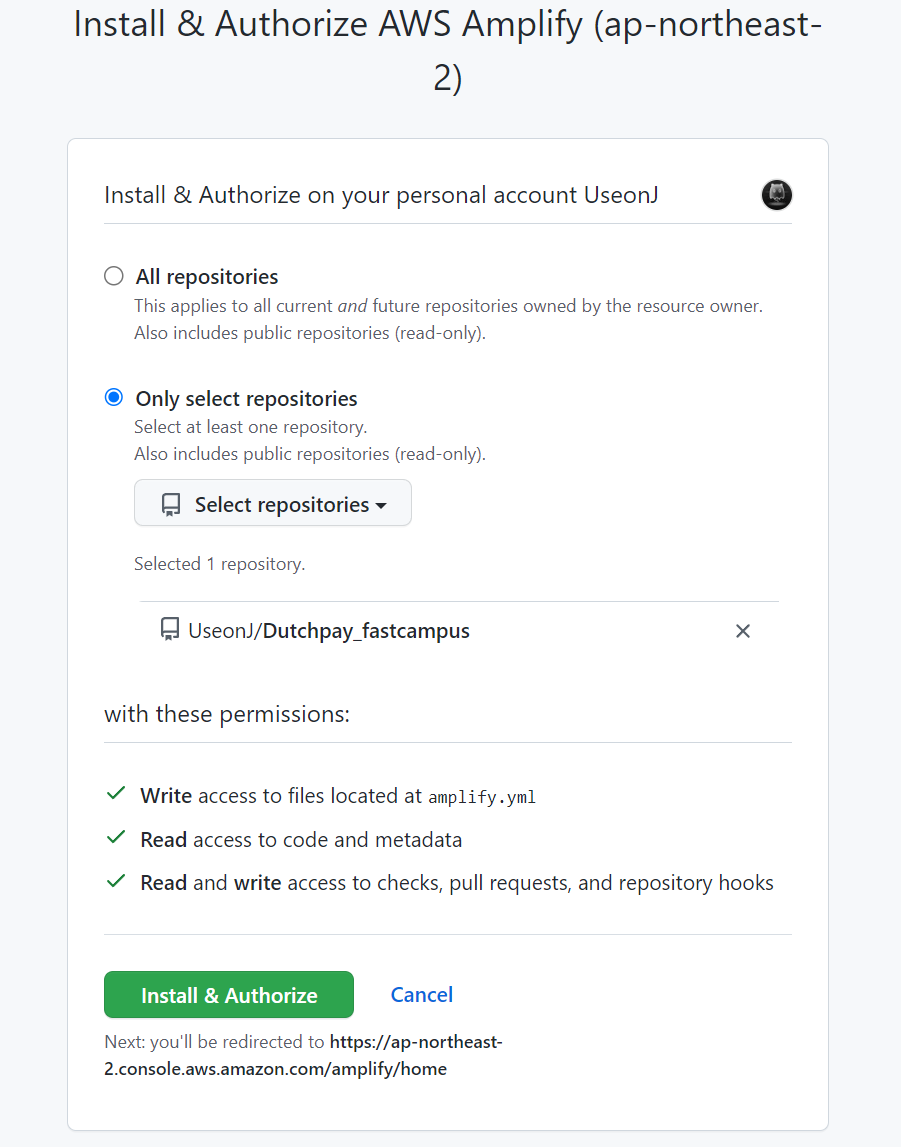
Task: Select the All repositories radio button
Action: (114, 276)
